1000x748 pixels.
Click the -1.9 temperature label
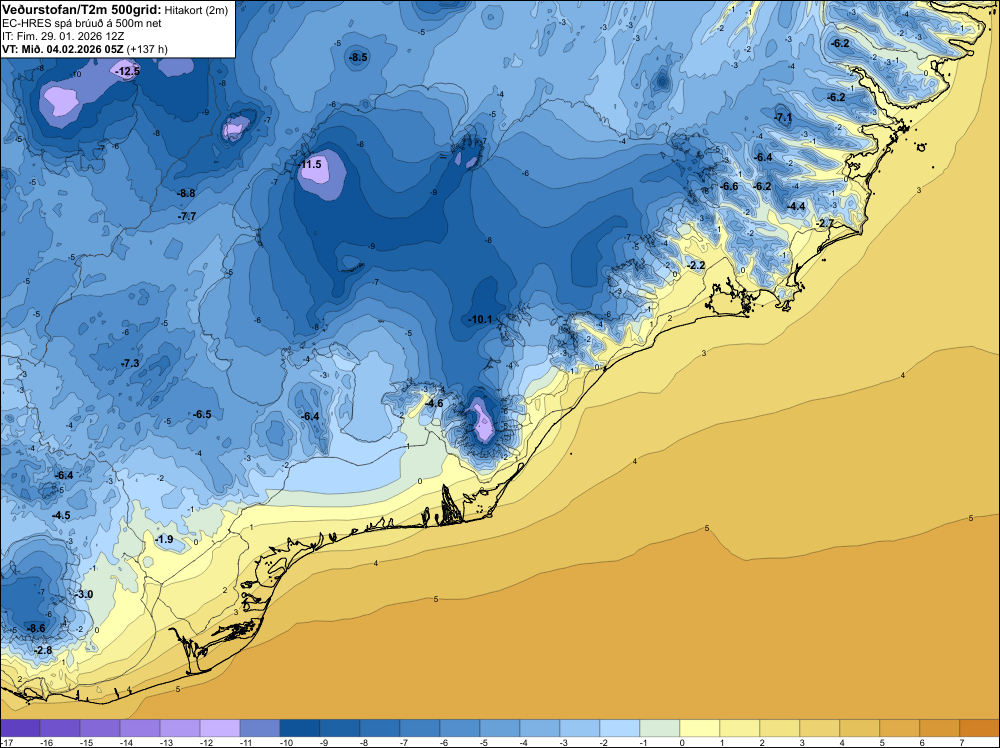tap(164, 539)
